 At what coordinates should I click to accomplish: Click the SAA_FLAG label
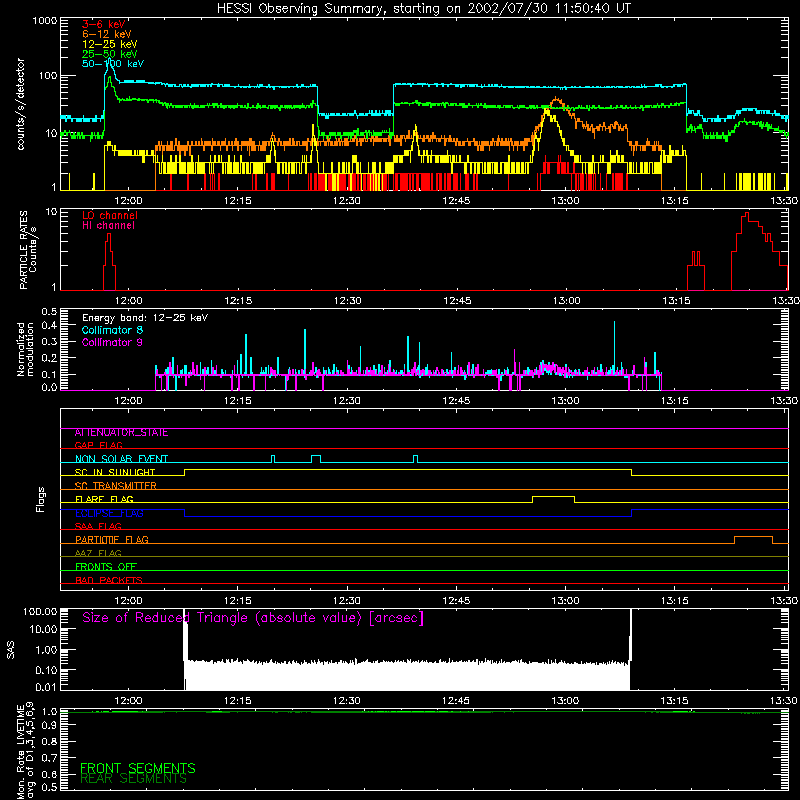(98, 527)
